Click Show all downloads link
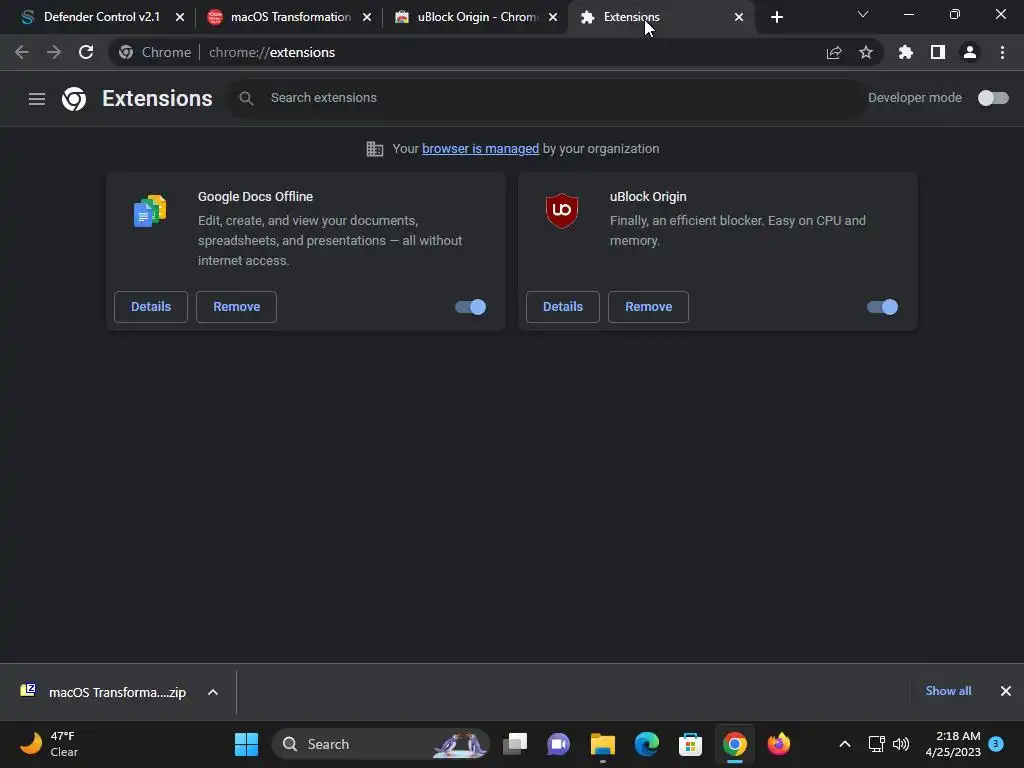This screenshot has height=768, width=1024. coord(948,691)
